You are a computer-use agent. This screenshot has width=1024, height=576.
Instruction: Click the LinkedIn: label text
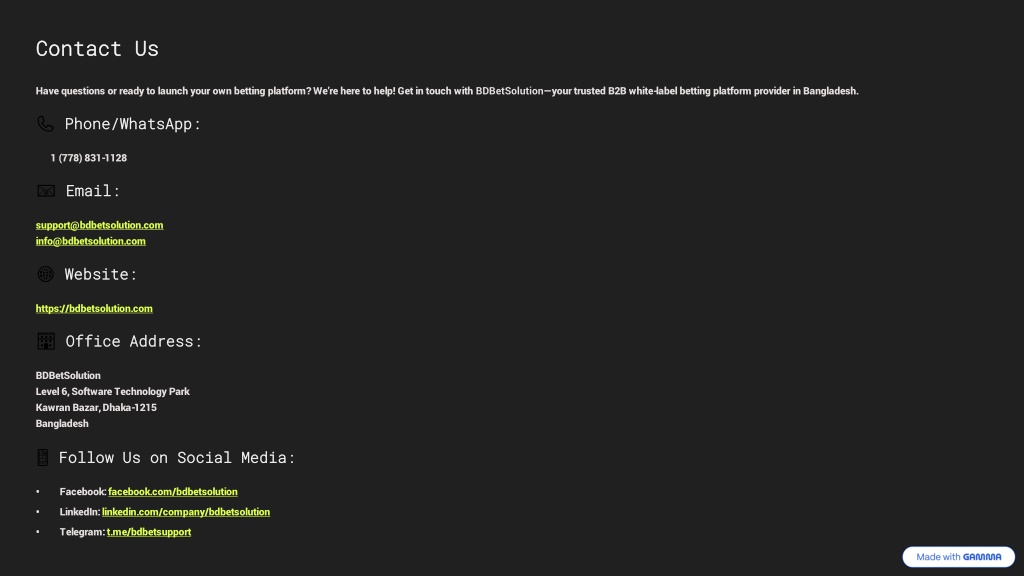click(x=80, y=512)
